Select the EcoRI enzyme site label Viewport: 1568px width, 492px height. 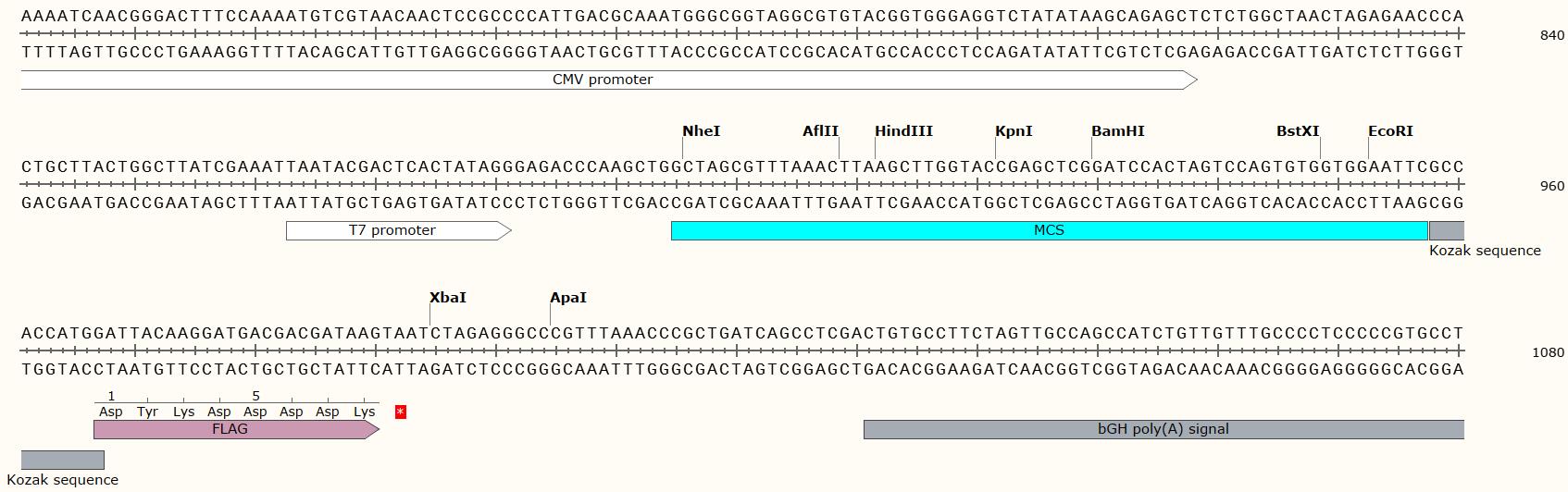(1390, 131)
